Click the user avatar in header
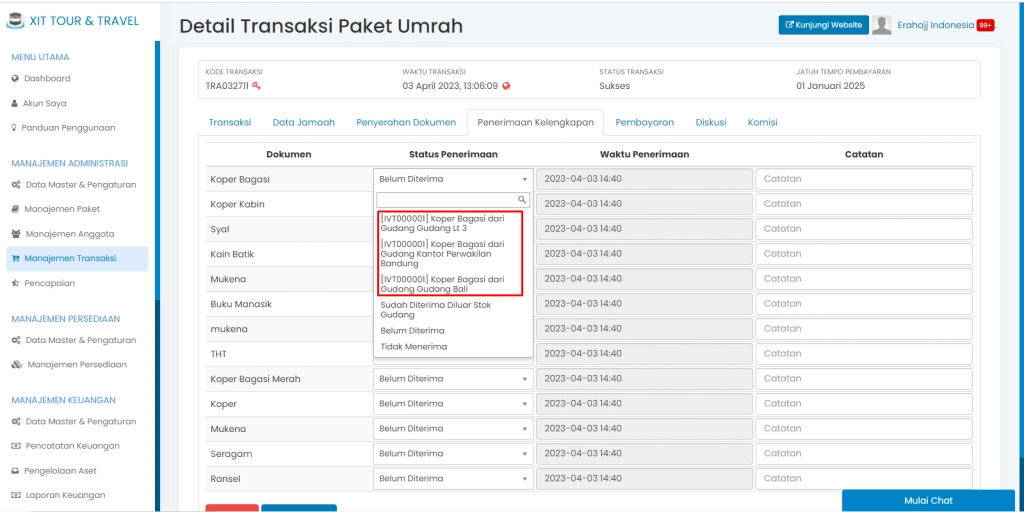 pyautogui.click(x=881, y=25)
